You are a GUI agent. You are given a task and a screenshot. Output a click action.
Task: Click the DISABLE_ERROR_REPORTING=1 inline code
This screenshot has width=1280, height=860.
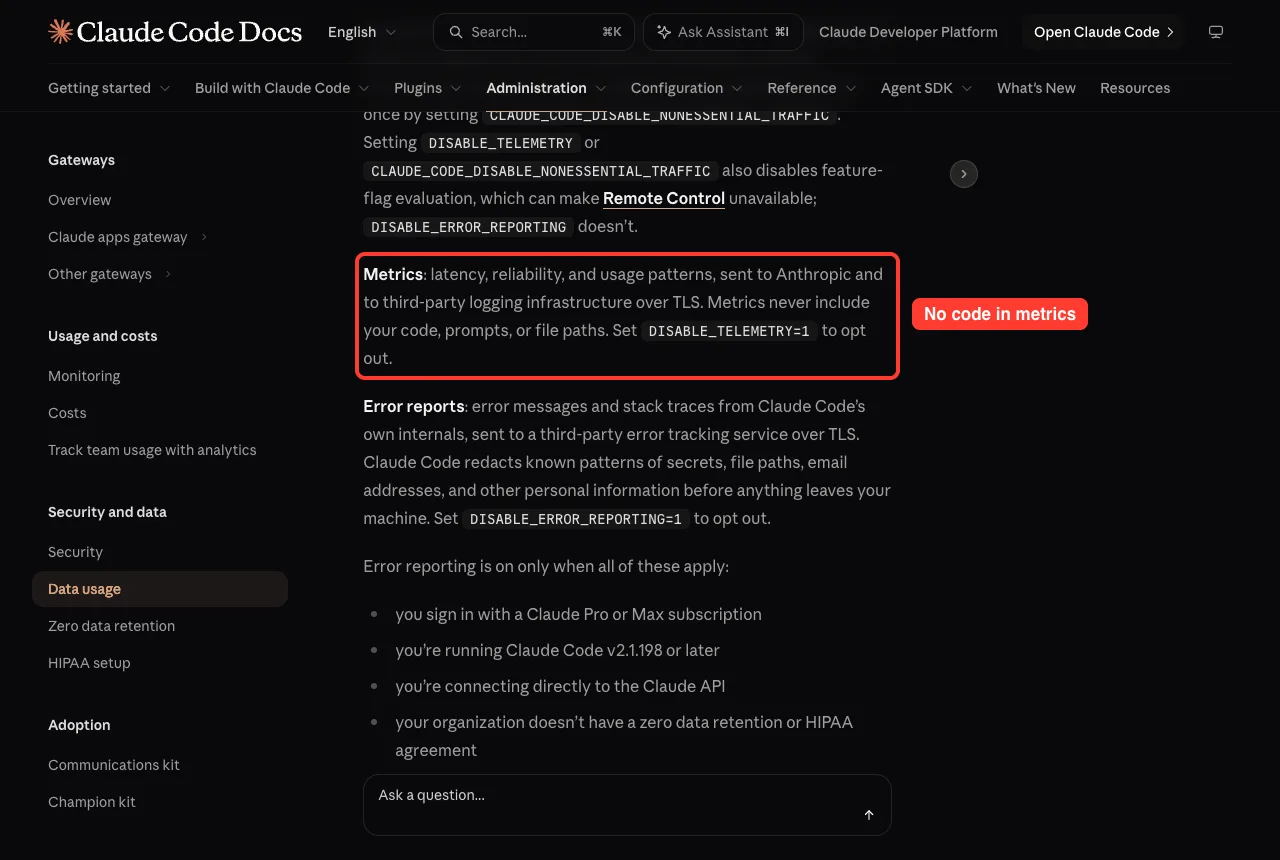click(575, 519)
